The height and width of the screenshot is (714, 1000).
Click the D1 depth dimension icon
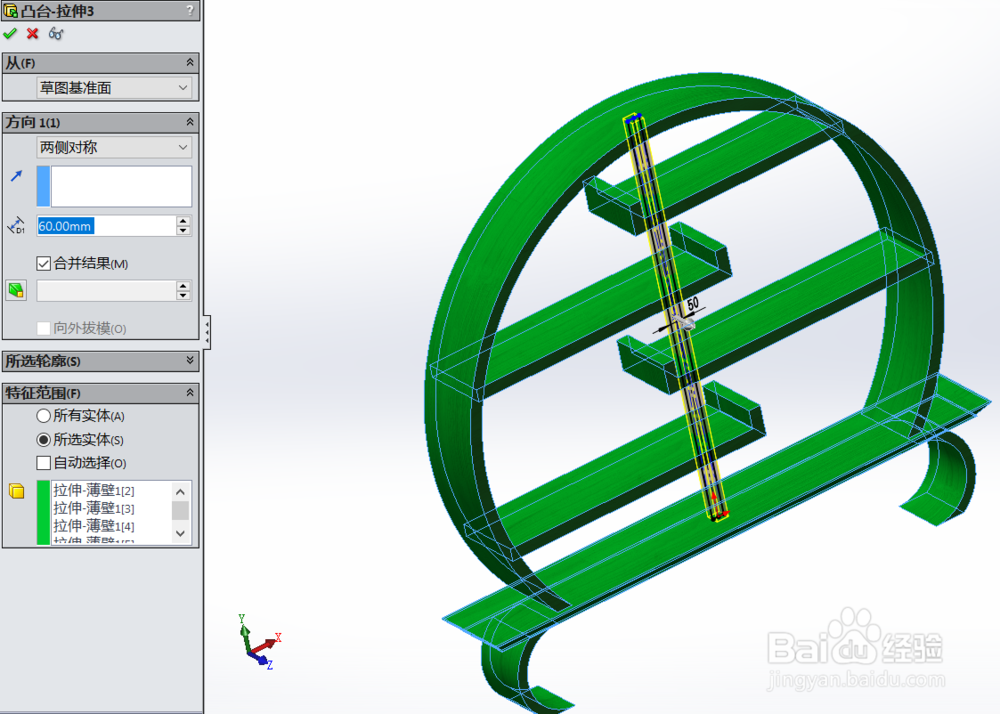click(x=14, y=225)
